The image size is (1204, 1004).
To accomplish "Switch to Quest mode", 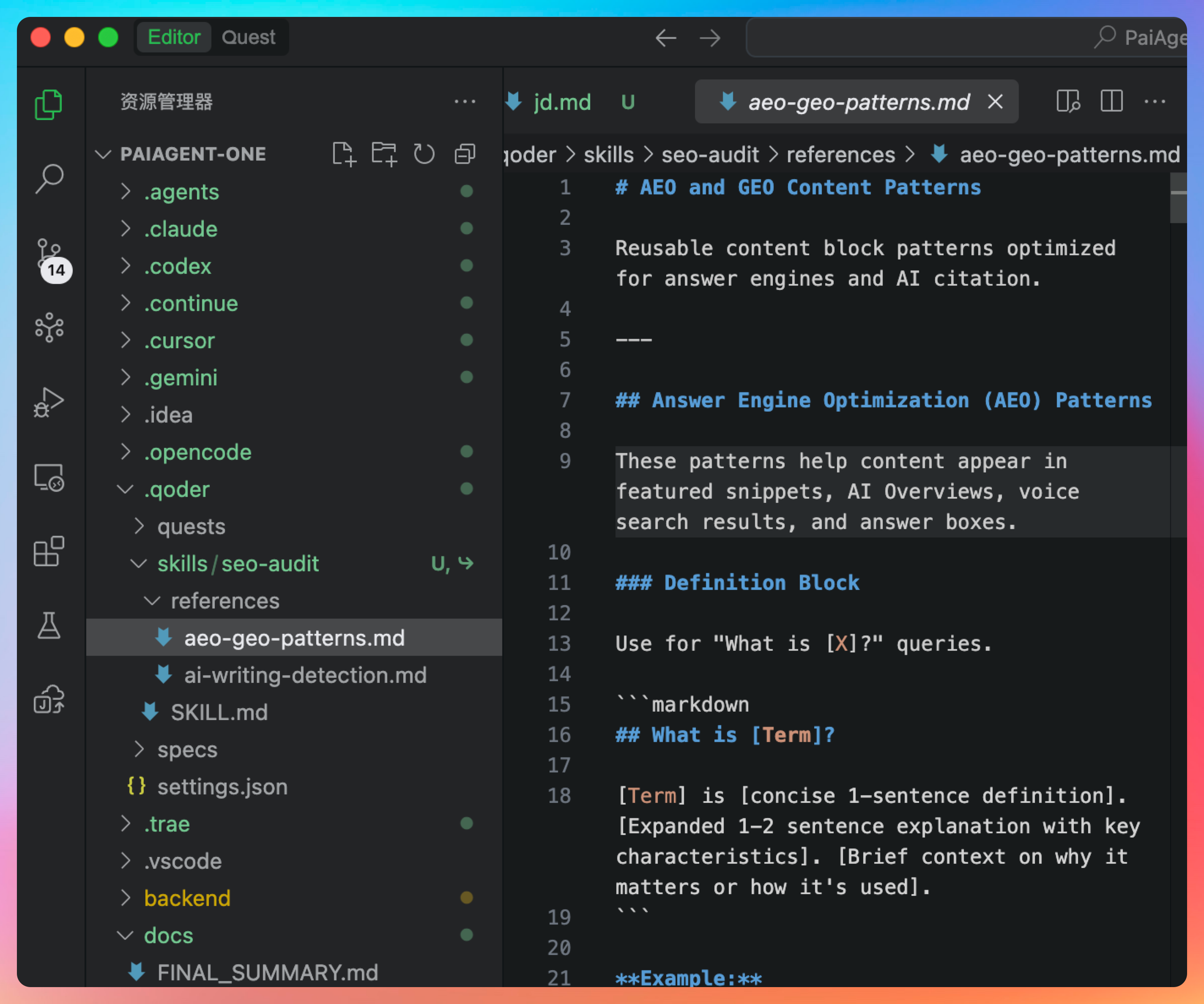I will coord(248,38).
